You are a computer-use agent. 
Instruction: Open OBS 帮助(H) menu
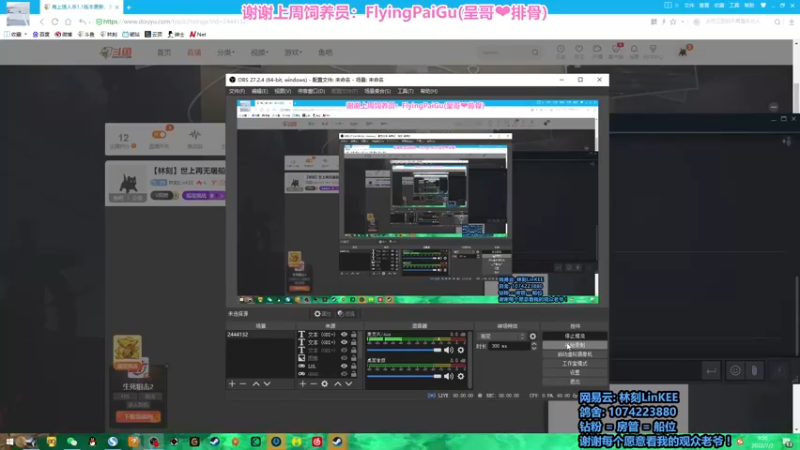429,91
